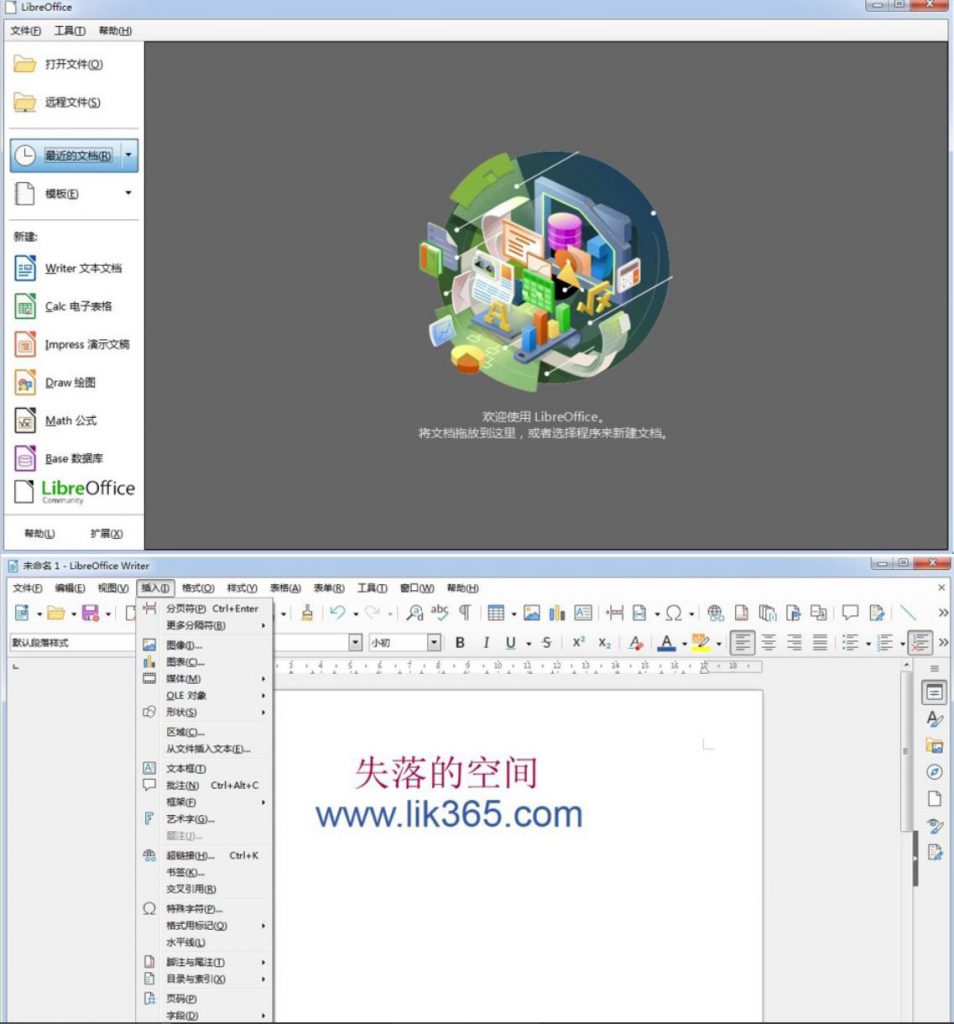Toggle formatting marks pilcrow icon
Image resolution: width=954 pixels, height=1024 pixels.
[465, 613]
